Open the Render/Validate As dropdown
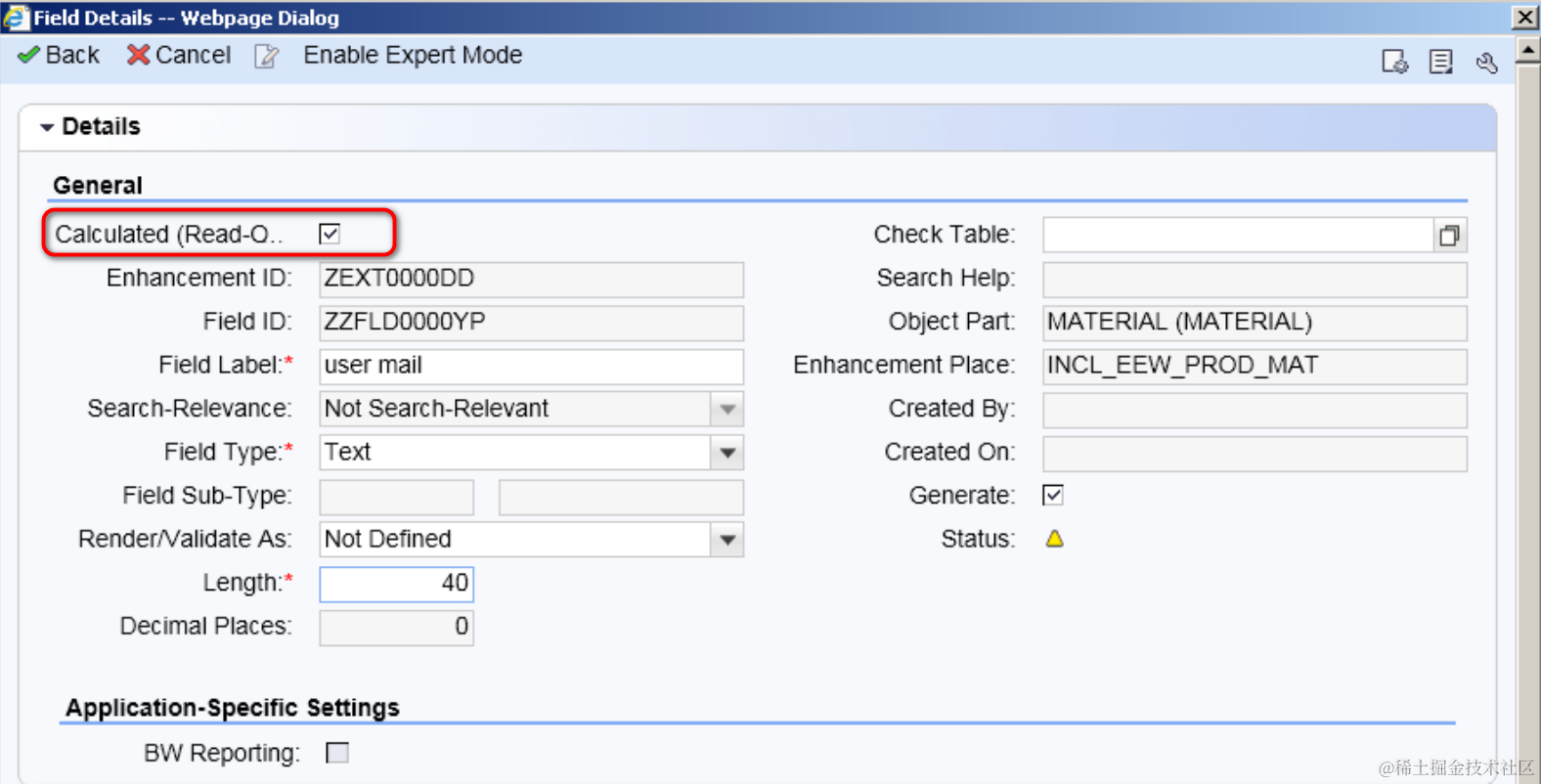1541x784 pixels. tap(726, 540)
